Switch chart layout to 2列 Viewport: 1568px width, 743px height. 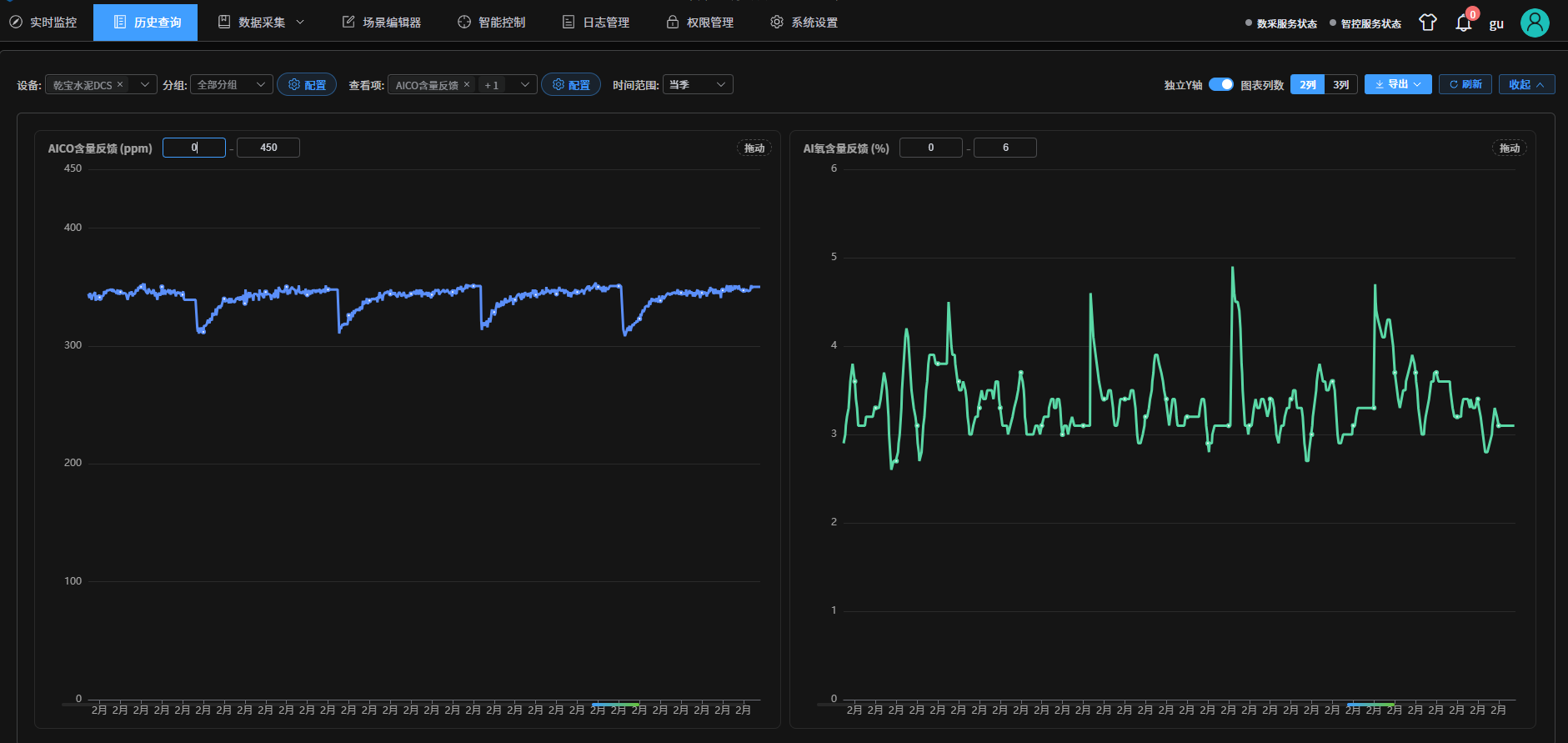[1307, 84]
